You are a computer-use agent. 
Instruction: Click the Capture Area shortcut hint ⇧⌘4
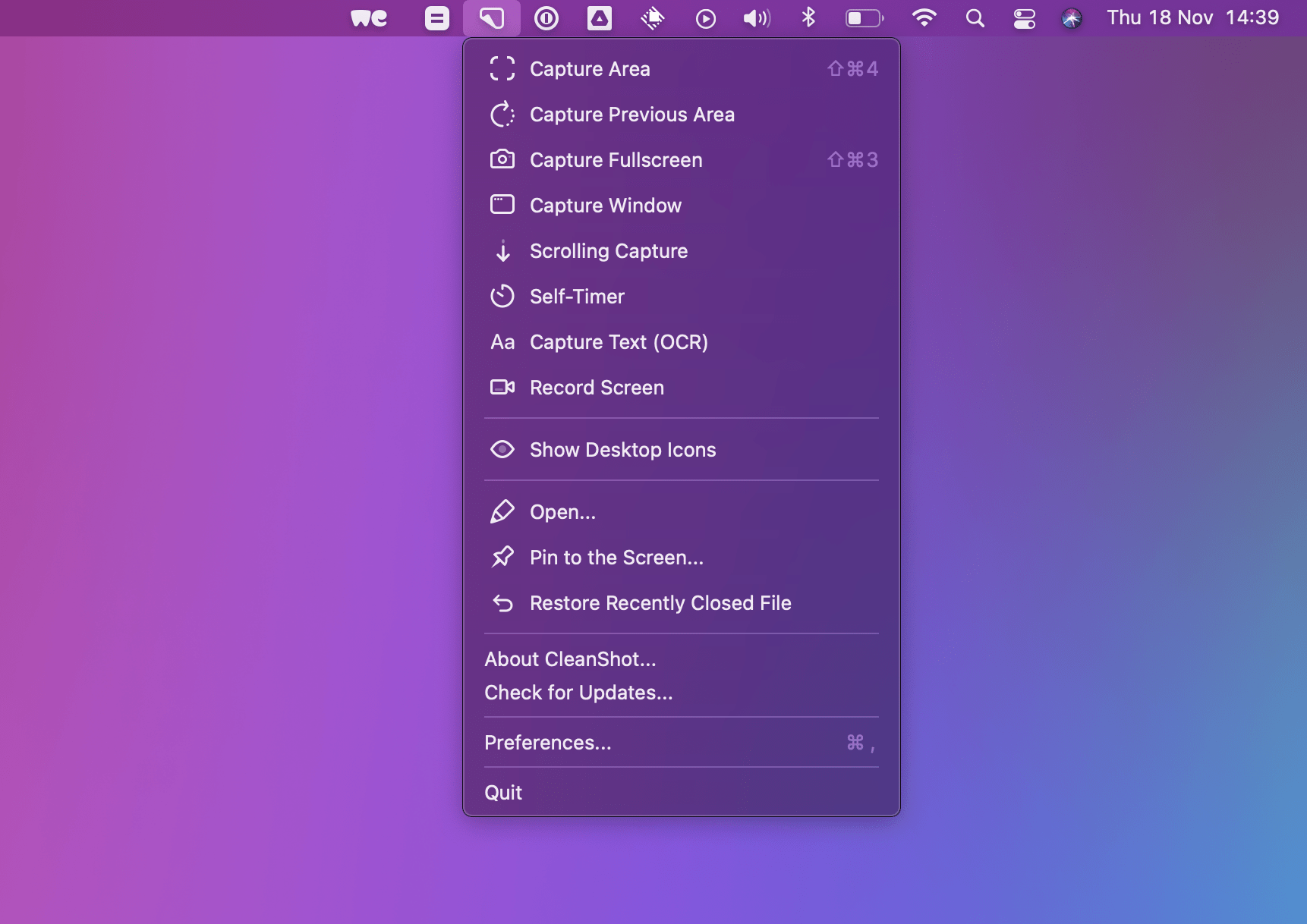(852, 69)
